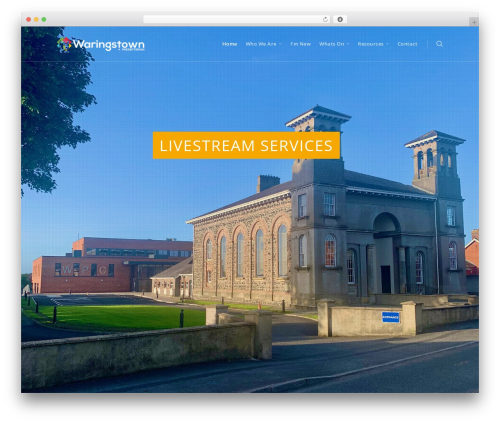This screenshot has height=423, width=500.
Task: Open the search magnifier icon
Action: coord(439,44)
